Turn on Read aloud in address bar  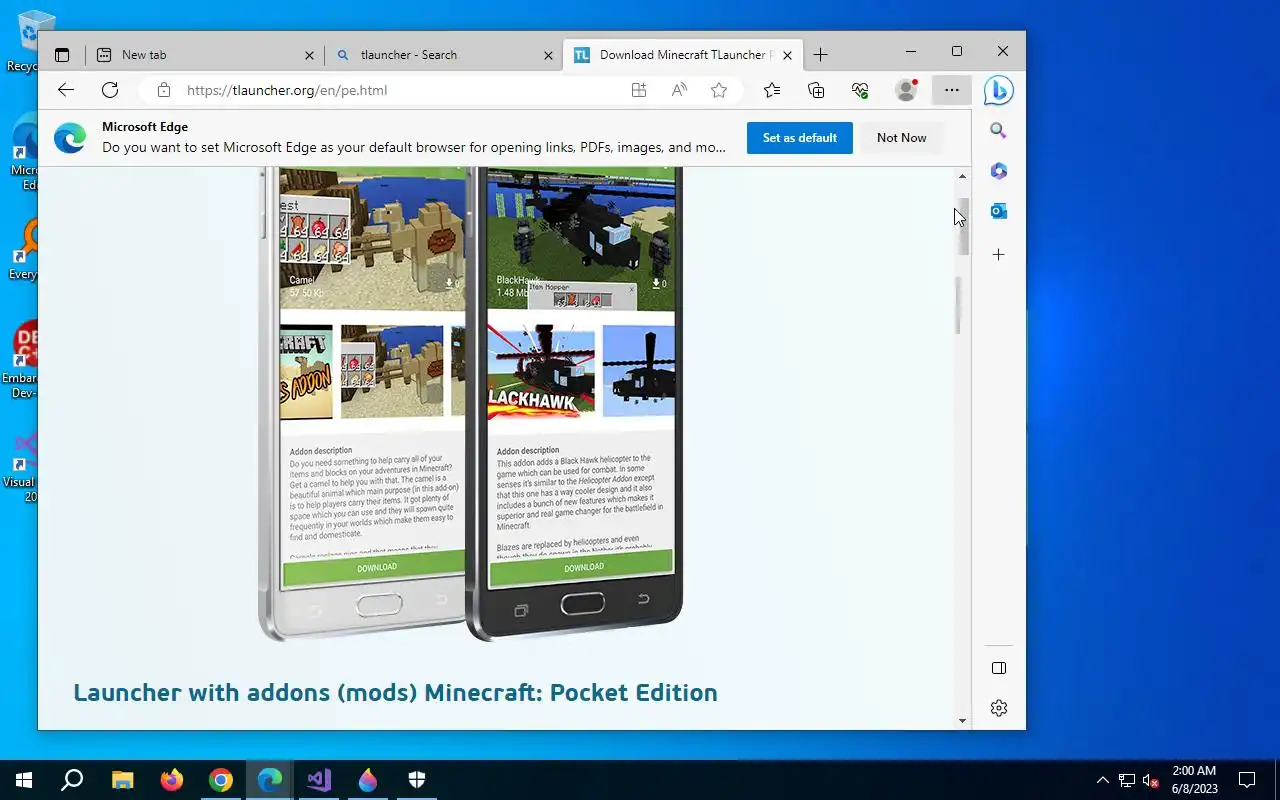click(679, 90)
